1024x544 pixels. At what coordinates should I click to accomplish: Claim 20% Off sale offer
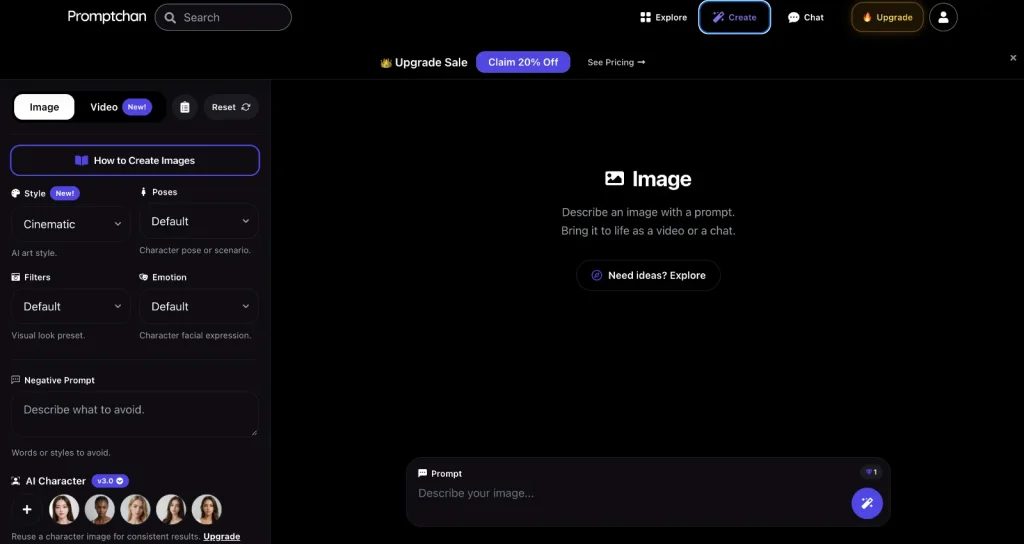(523, 62)
